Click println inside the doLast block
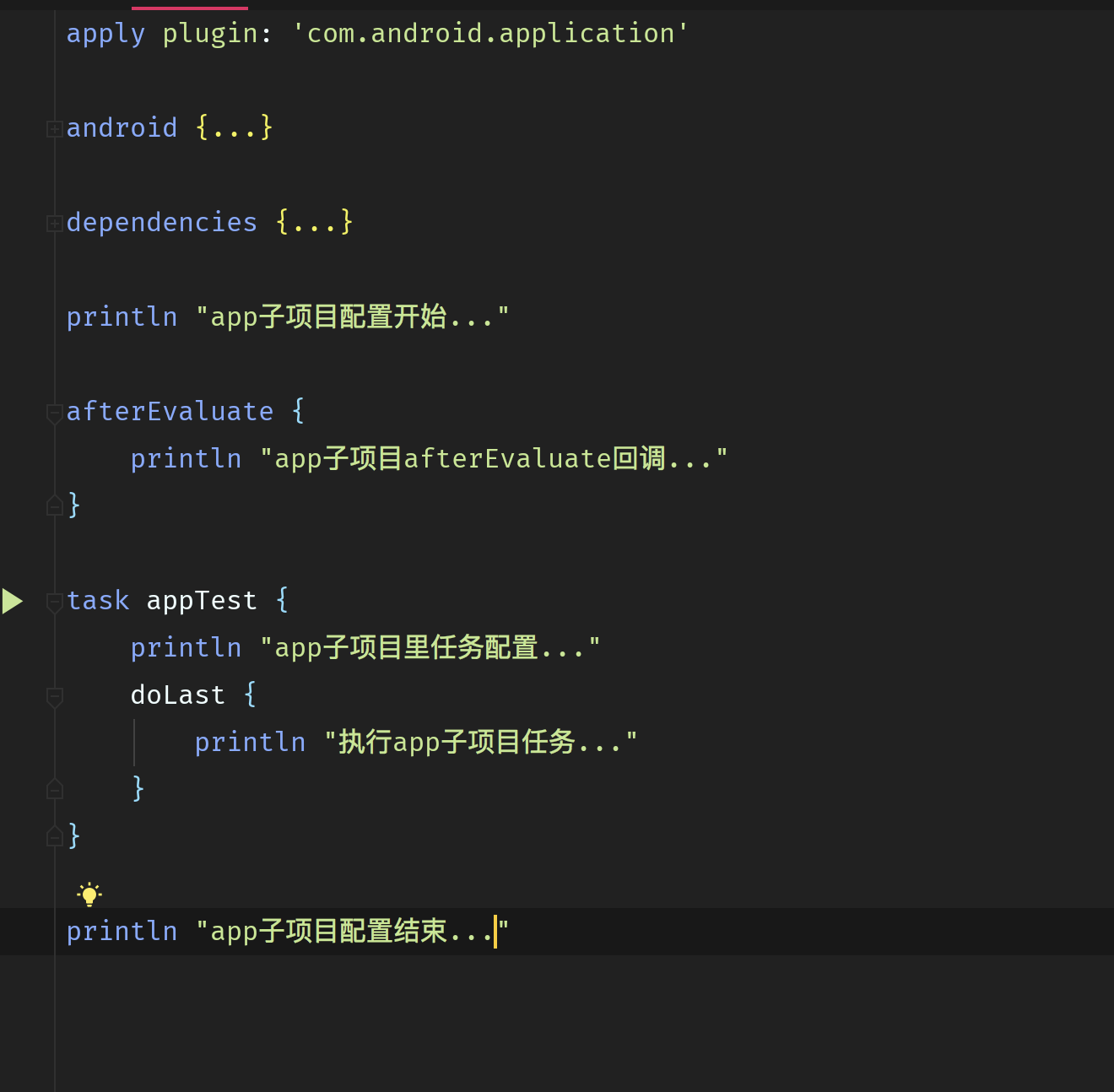Viewport: 1114px width, 1092px height. tap(251, 743)
